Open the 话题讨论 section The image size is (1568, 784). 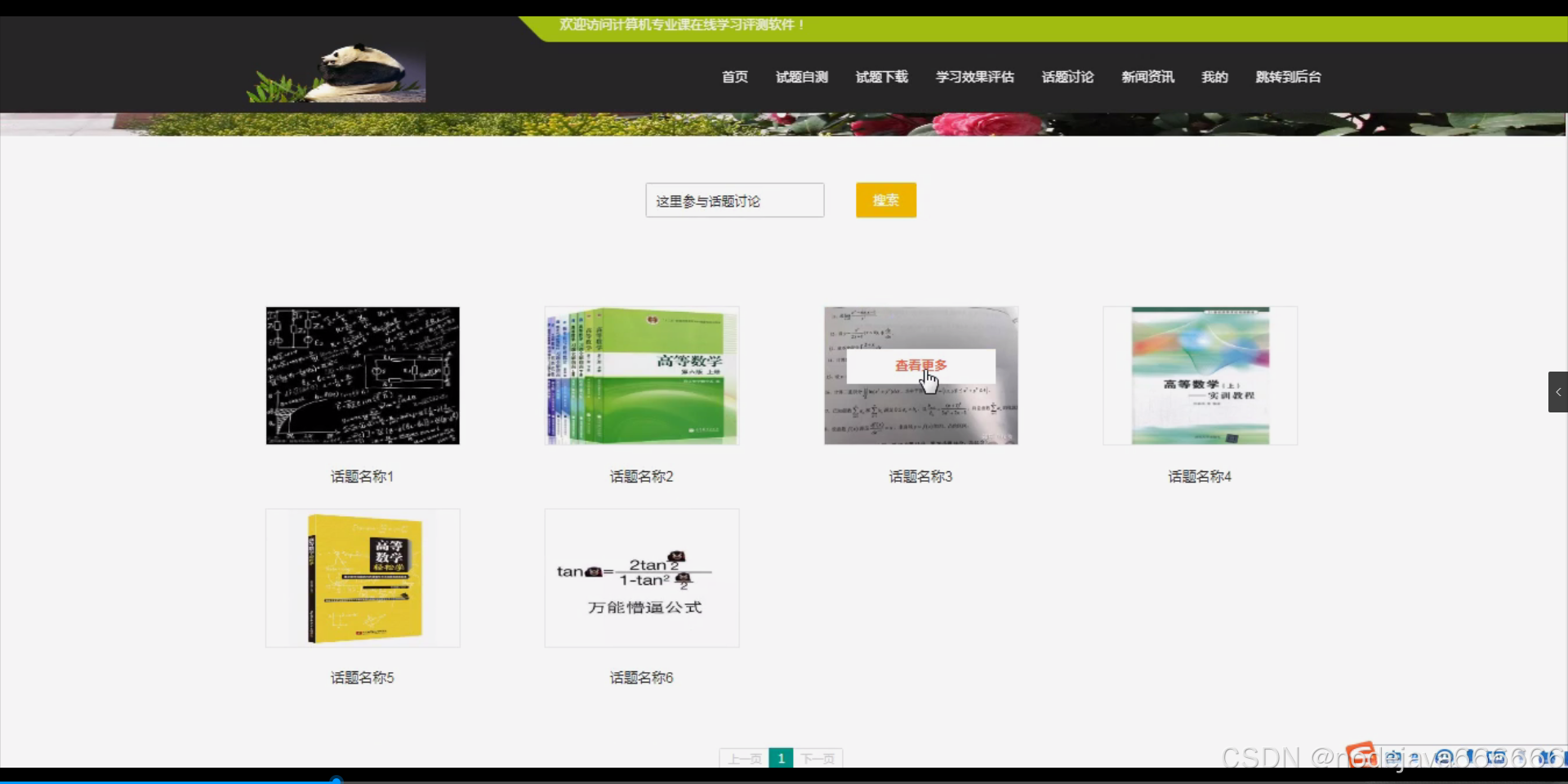(x=1067, y=77)
